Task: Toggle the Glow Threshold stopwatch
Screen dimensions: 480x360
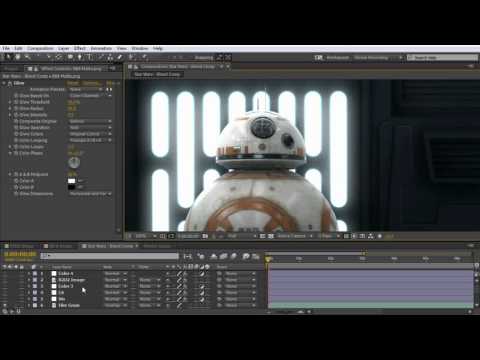Action: [x=16, y=102]
